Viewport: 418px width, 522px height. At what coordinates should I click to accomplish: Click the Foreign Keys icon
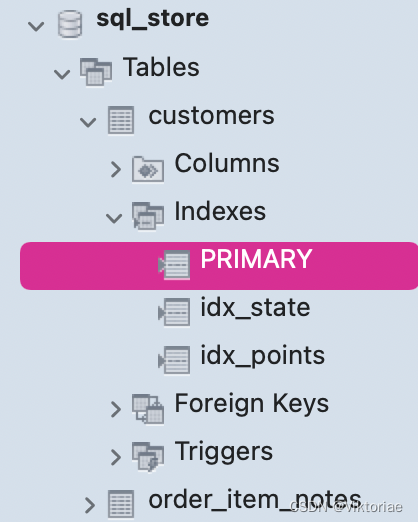(148, 409)
